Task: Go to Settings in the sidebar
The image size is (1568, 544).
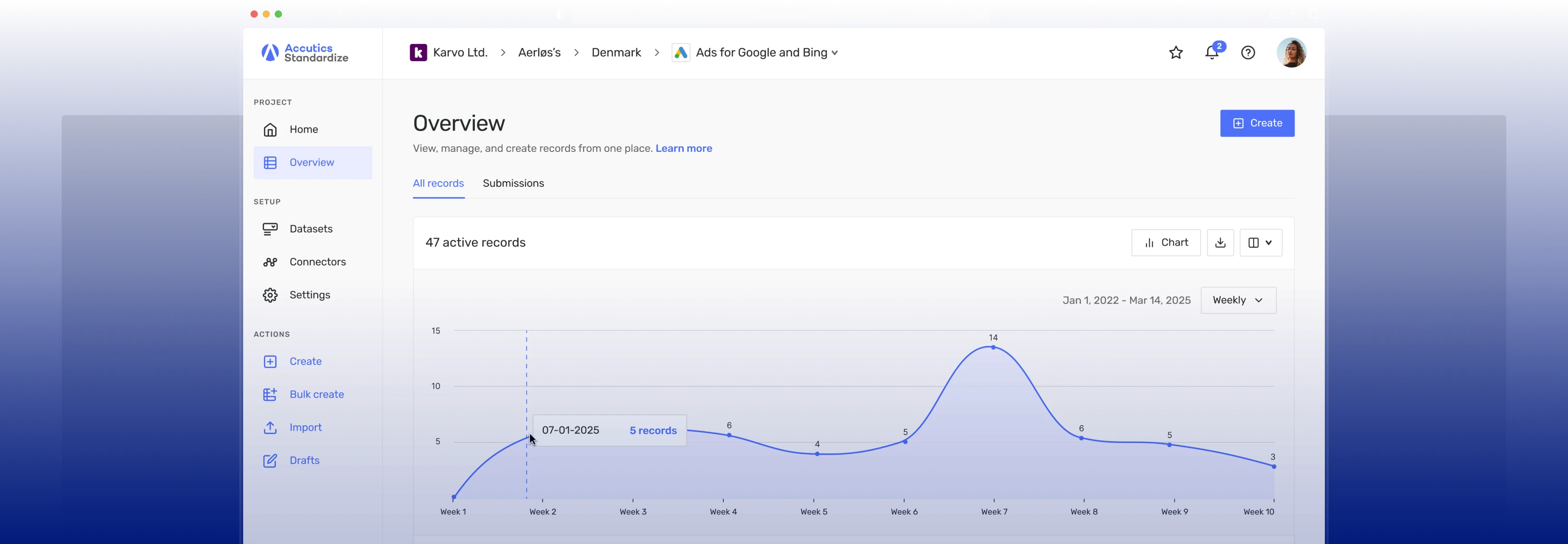Action: click(x=309, y=295)
